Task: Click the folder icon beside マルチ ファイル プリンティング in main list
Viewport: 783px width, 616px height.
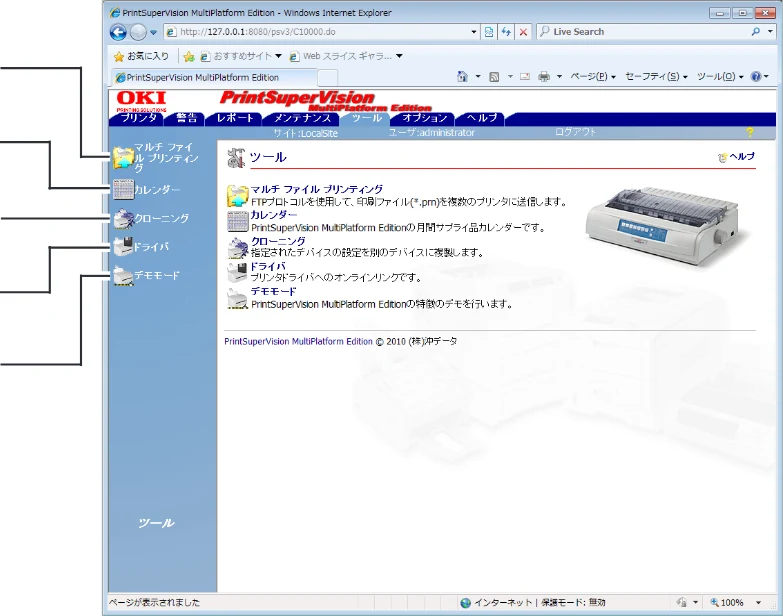Action: (238, 196)
